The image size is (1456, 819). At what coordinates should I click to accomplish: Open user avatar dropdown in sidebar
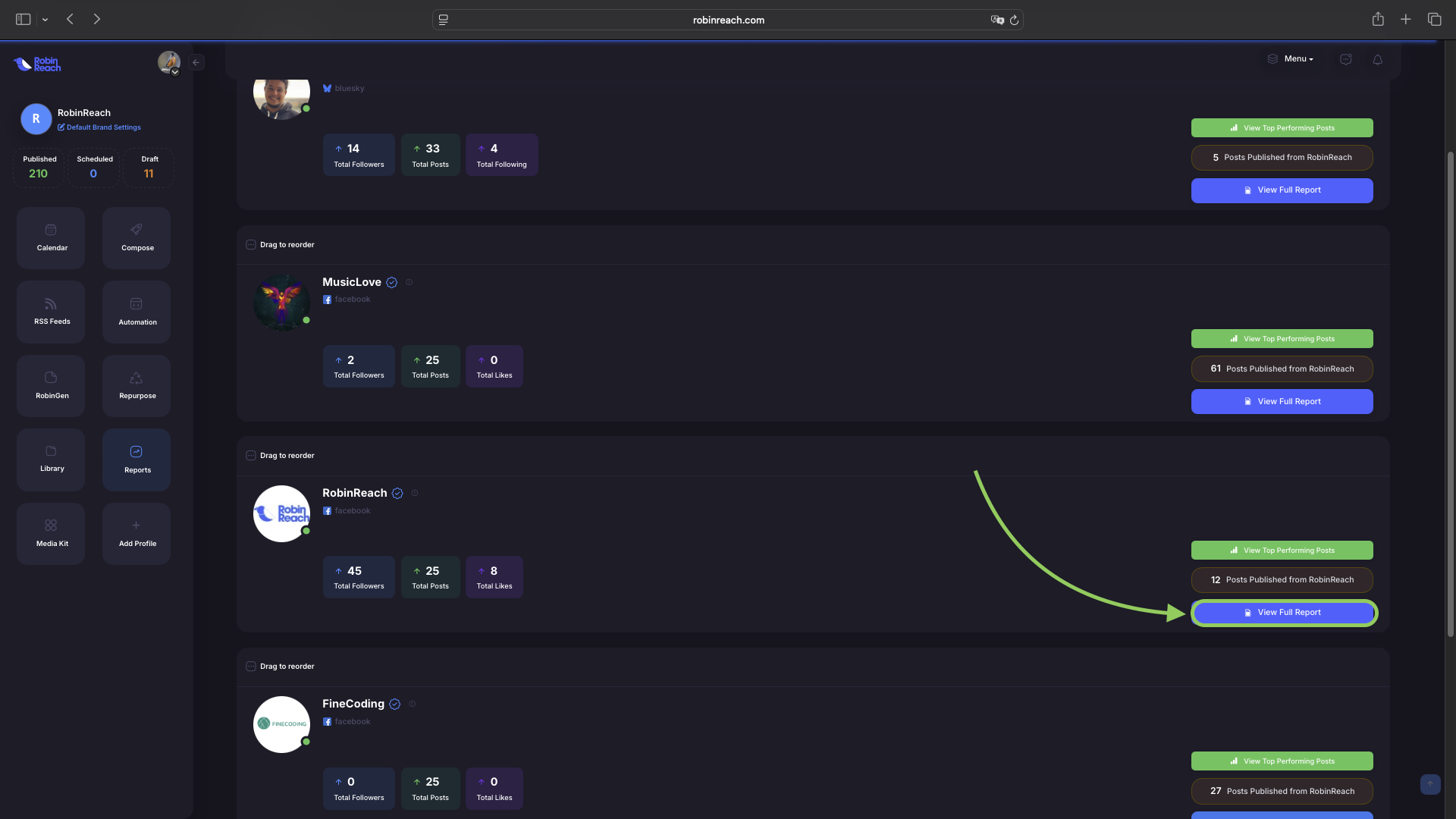pyautogui.click(x=169, y=62)
